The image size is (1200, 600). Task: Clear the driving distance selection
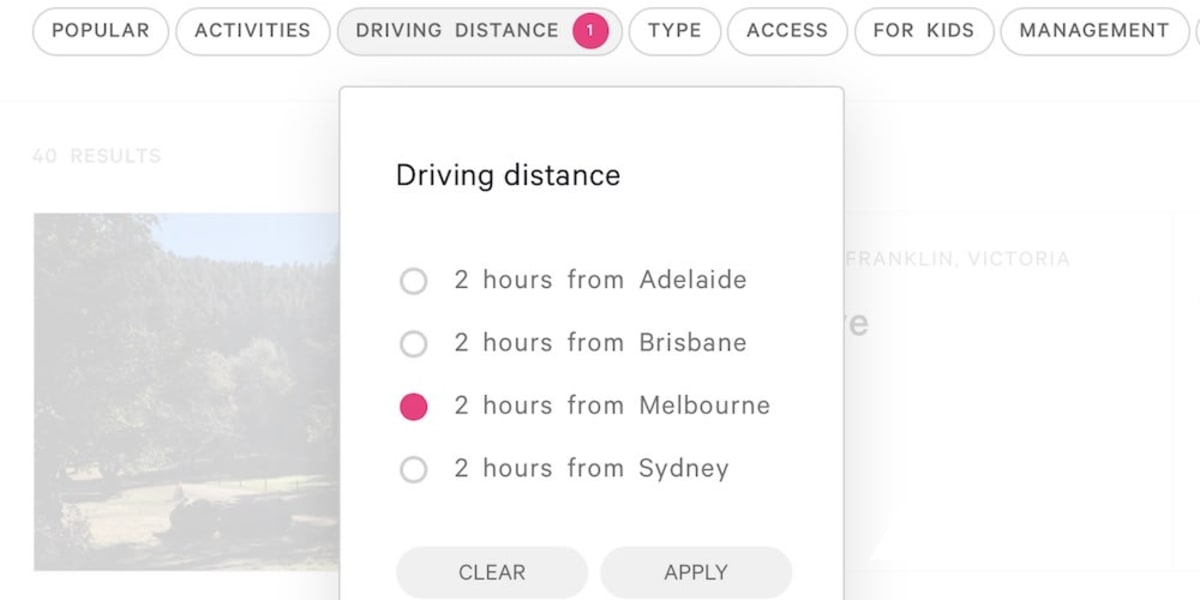pyautogui.click(x=491, y=572)
